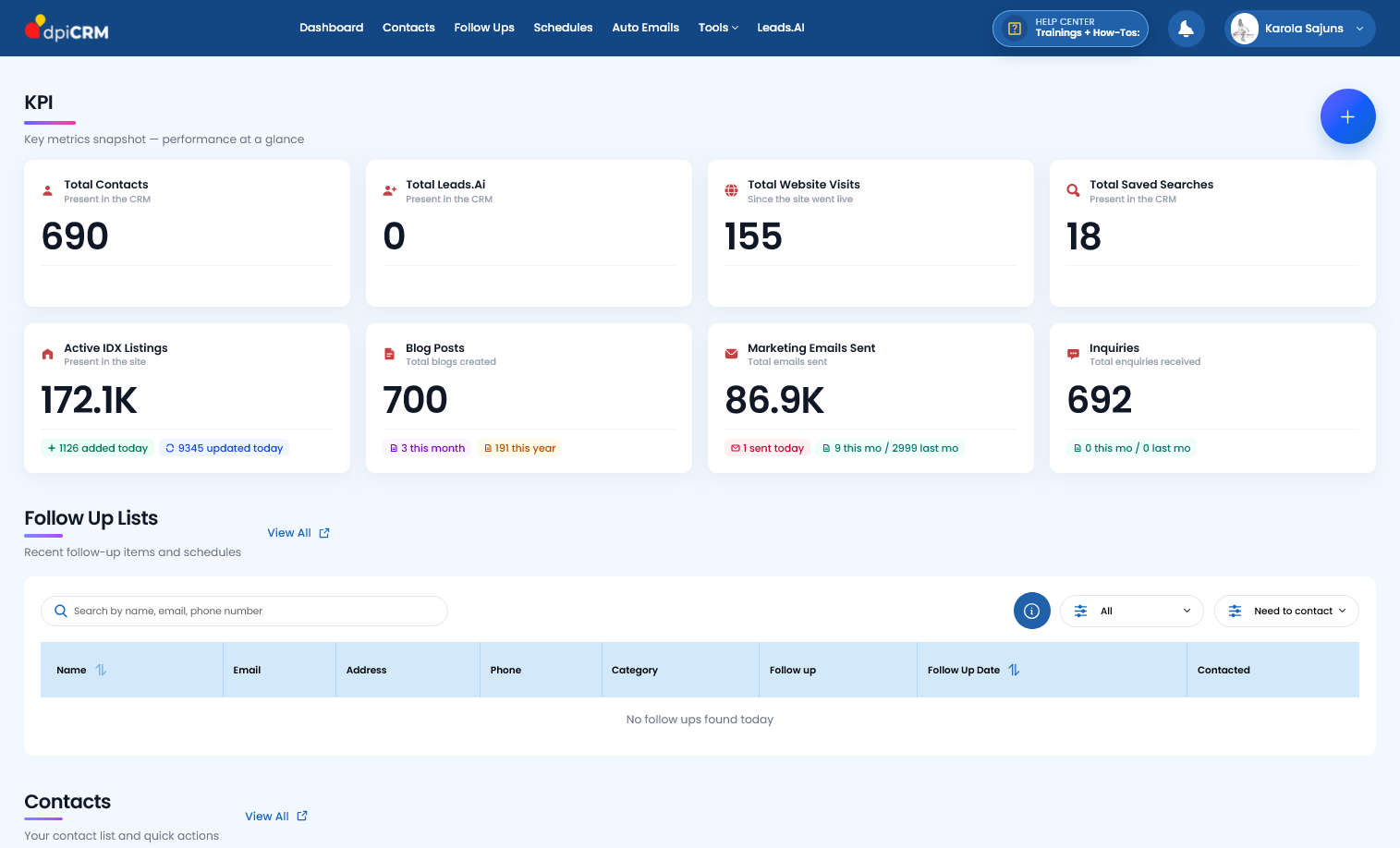Navigate to Follow Ups
Screen dimensions: 1400x848
click(x=484, y=28)
